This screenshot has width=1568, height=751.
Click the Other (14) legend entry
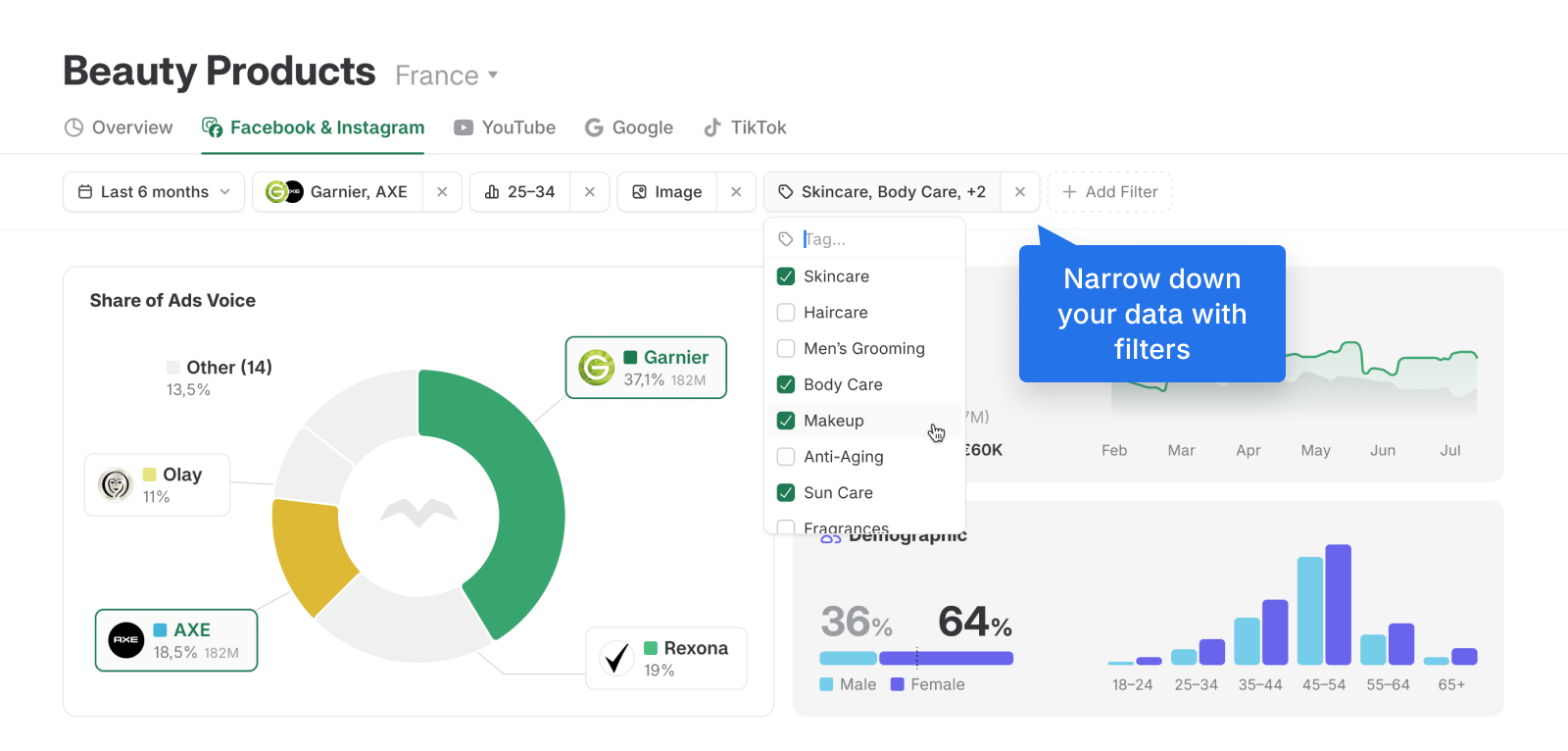(220, 377)
